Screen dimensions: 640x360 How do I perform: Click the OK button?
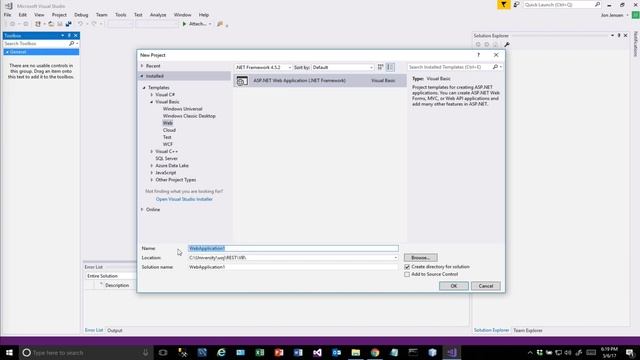(x=453, y=286)
